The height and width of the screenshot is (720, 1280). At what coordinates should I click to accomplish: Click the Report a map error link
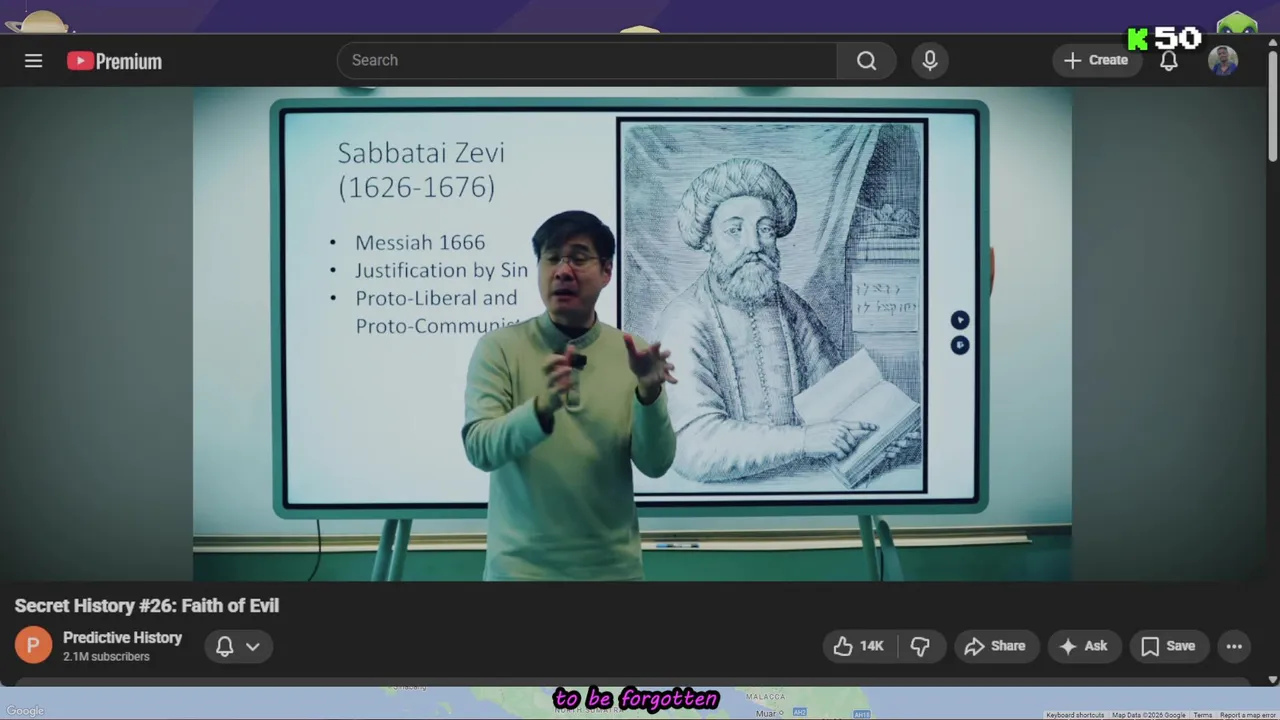(x=1248, y=715)
